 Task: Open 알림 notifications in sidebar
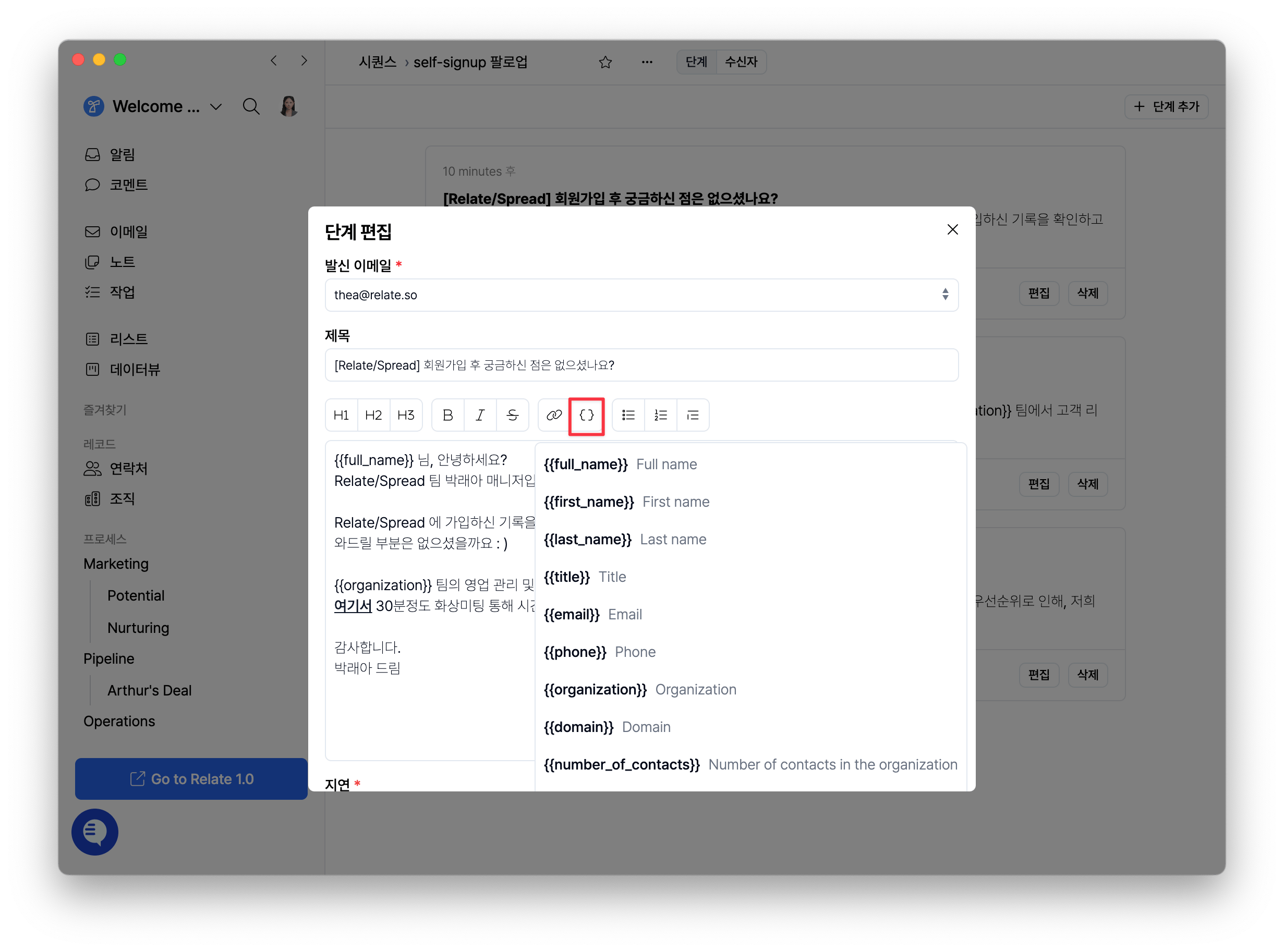point(110,154)
